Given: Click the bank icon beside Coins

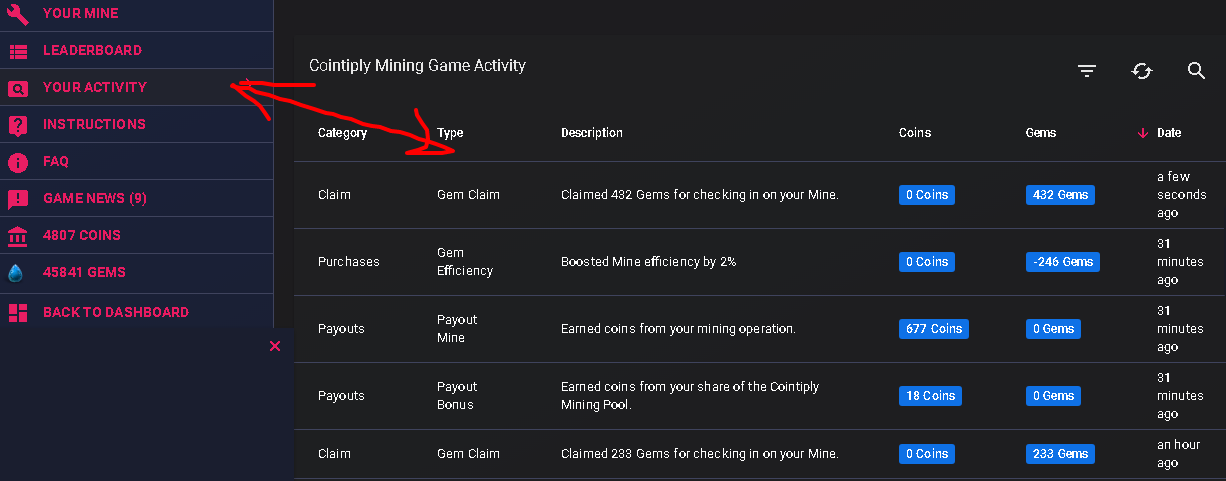Looking at the screenshot, I should tap(18, 236).
